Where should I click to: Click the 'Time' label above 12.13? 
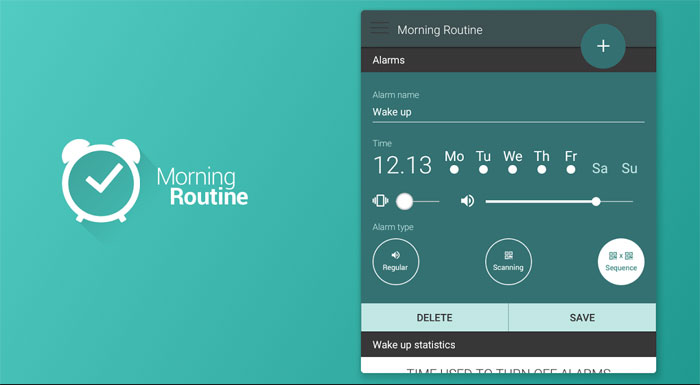pos(382,143)
